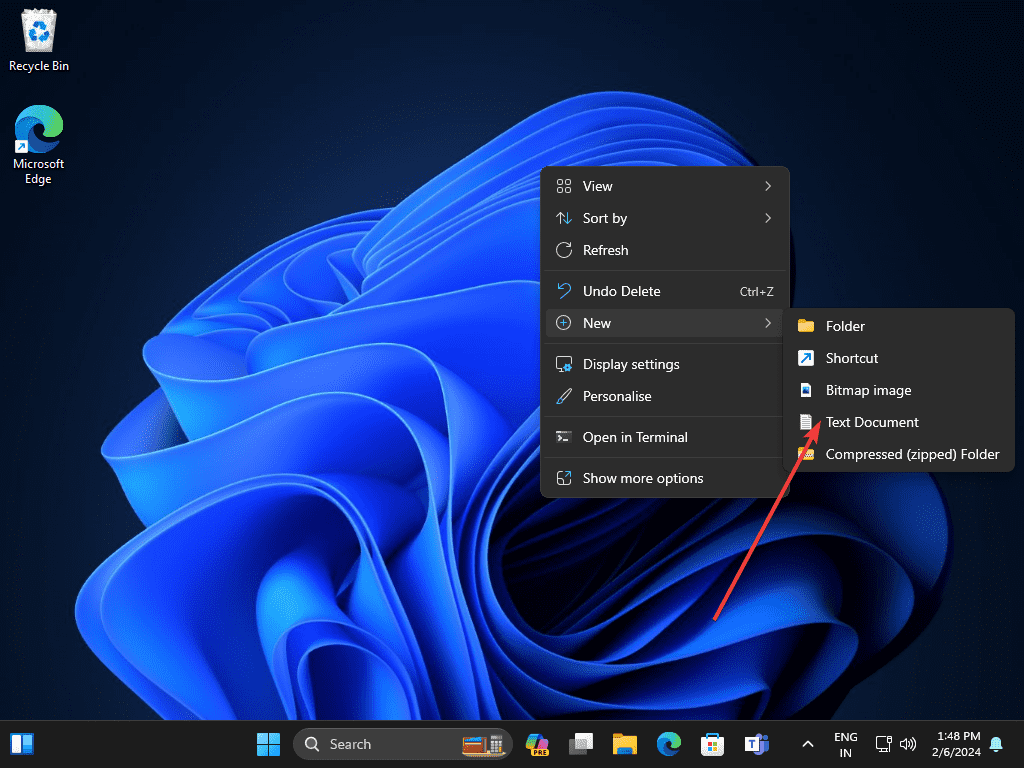
Task: Select Undo Delete in the context menu
Action: [x=664, y=291]
